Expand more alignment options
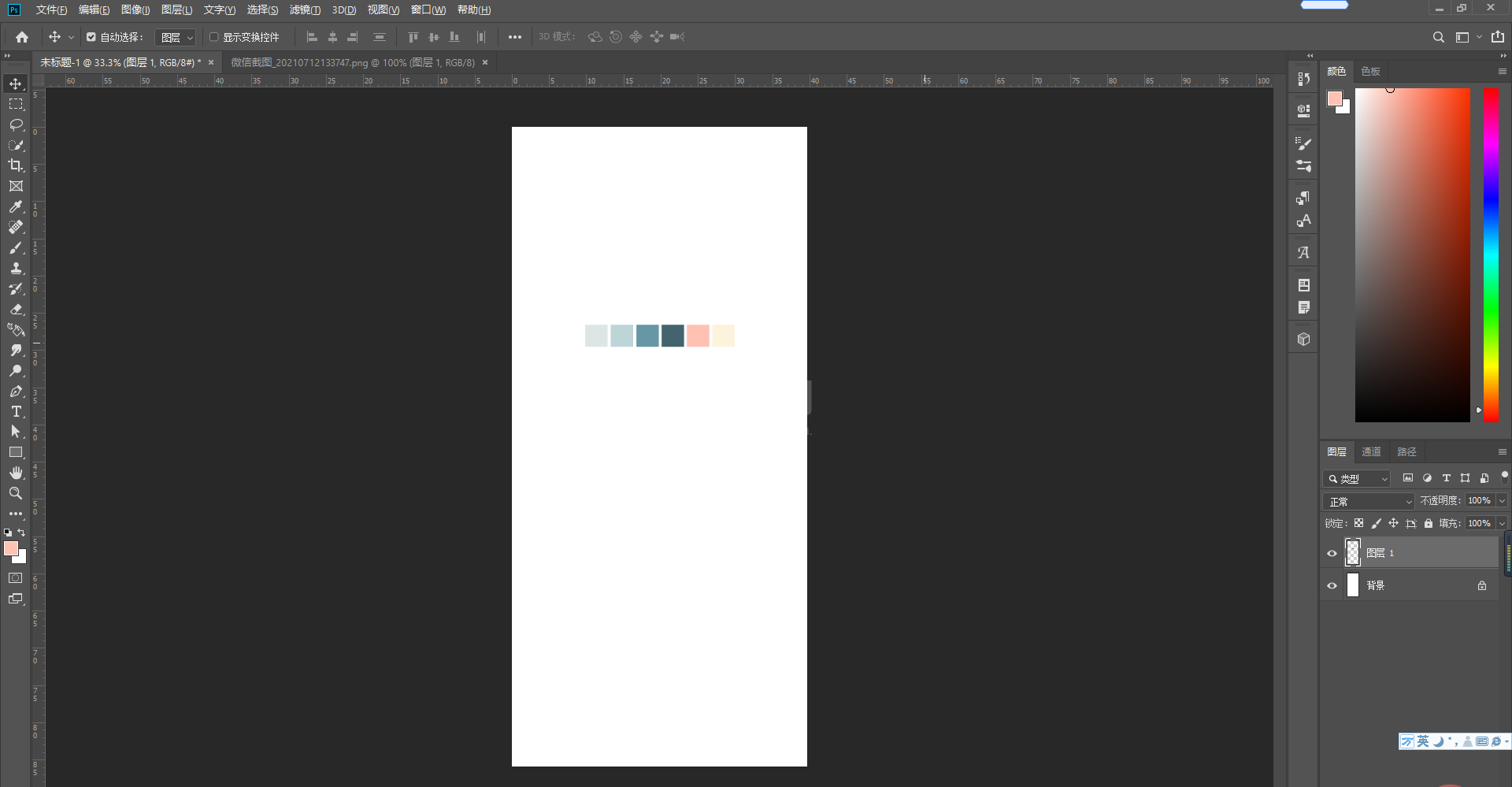Image resolution: width=1512 pixels, height=787 pixels. pos(515,37)
